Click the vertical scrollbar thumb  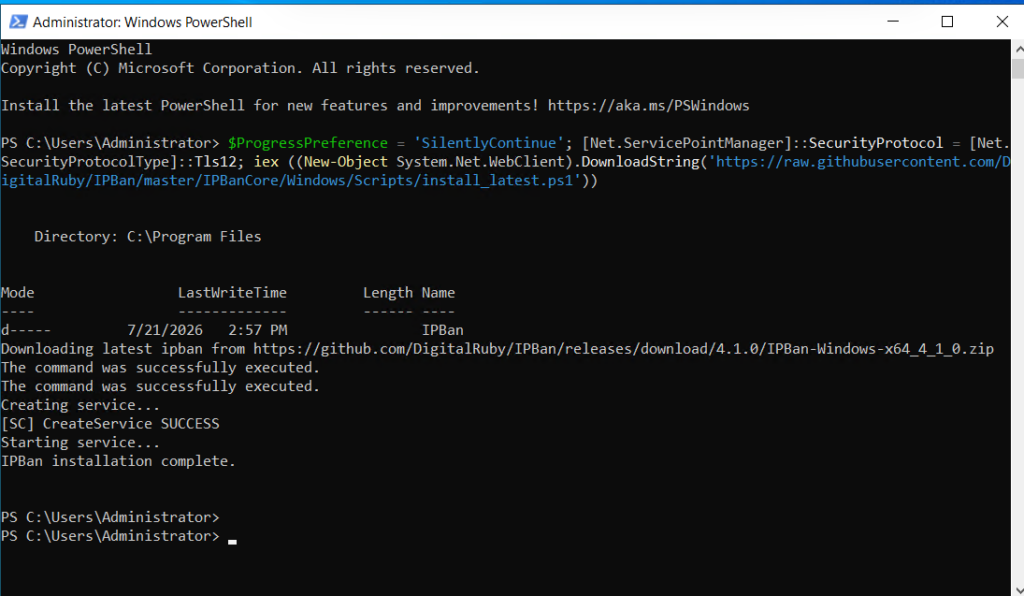[1018, 69]
